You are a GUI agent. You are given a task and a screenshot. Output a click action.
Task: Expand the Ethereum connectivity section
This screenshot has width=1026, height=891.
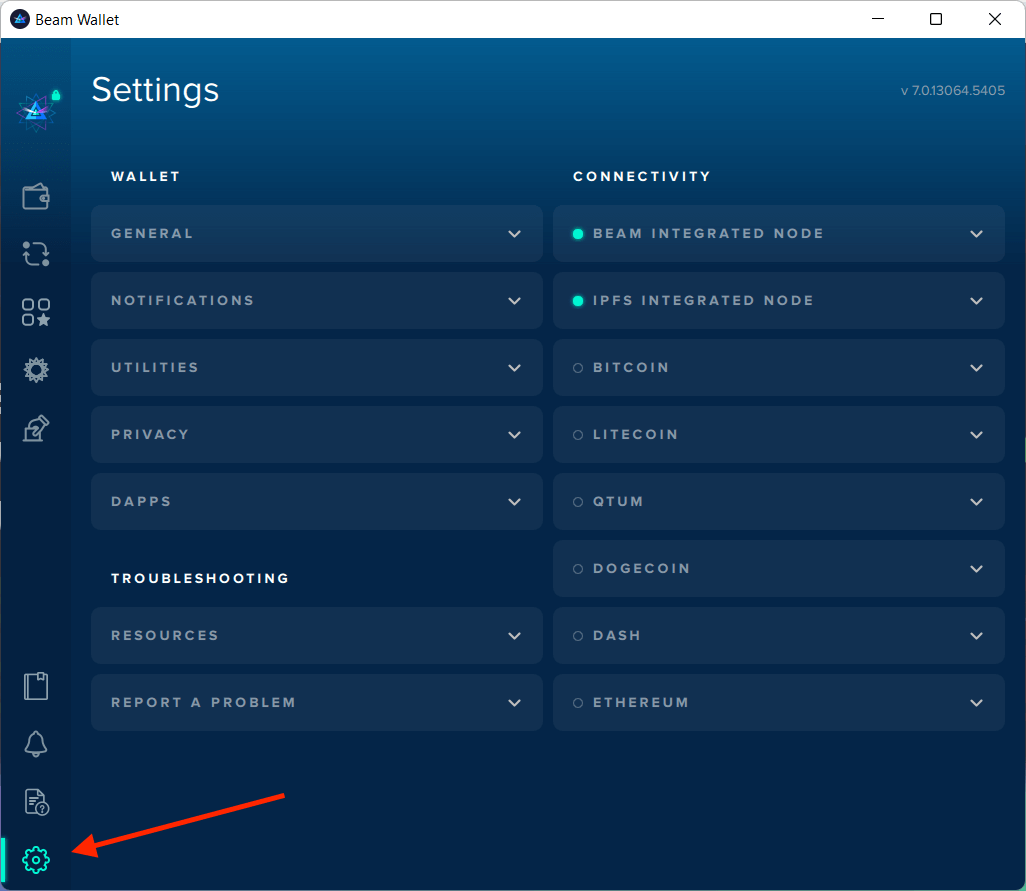click(x=778, y=703)
